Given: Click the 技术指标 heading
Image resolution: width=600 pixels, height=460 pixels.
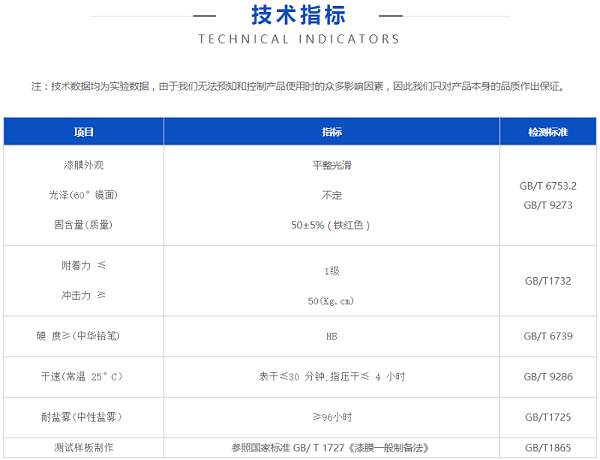Looking at the screenshot, I should pos(299,15).
